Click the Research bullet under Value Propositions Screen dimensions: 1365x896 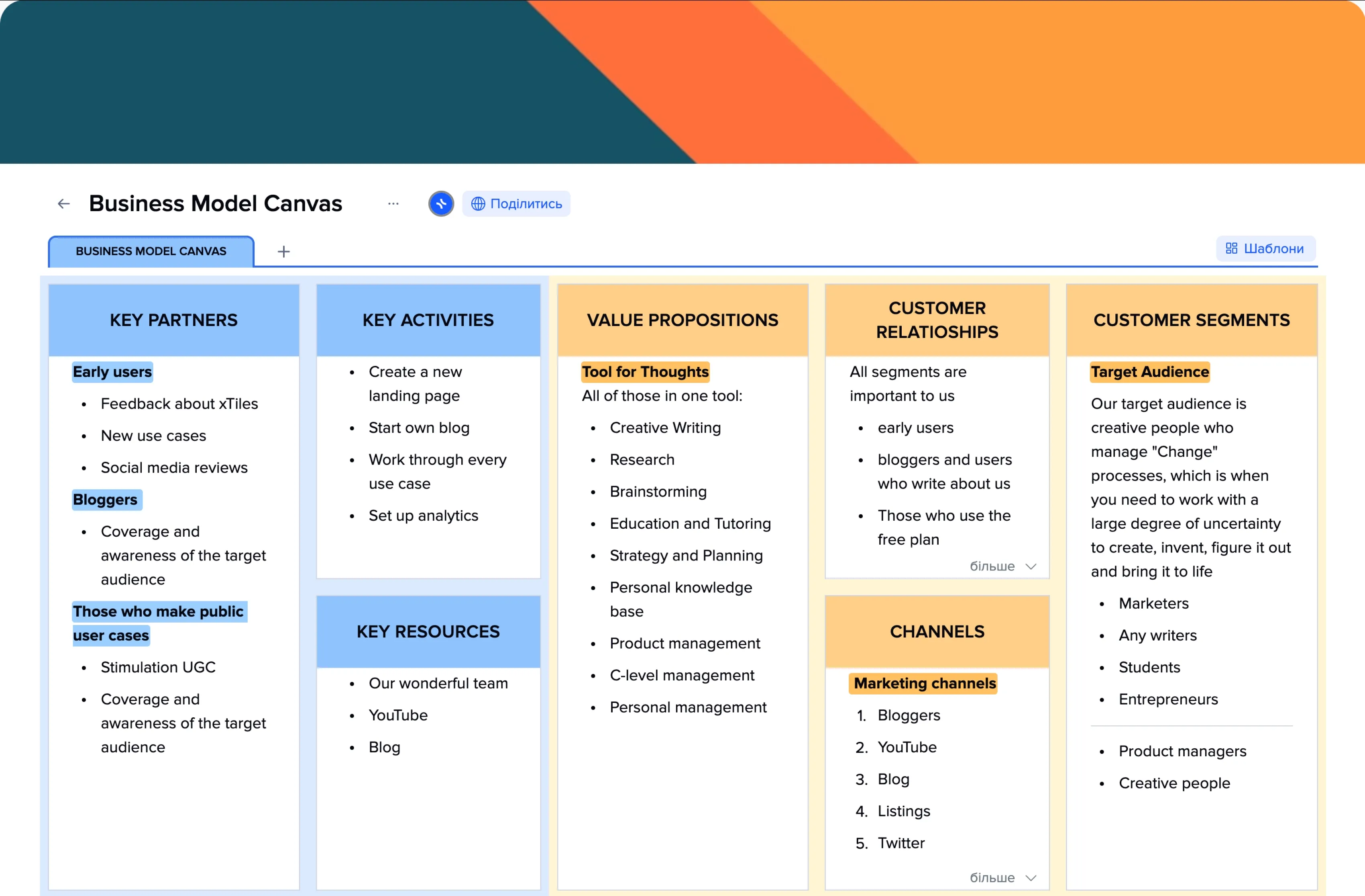(x=642, y=460)
